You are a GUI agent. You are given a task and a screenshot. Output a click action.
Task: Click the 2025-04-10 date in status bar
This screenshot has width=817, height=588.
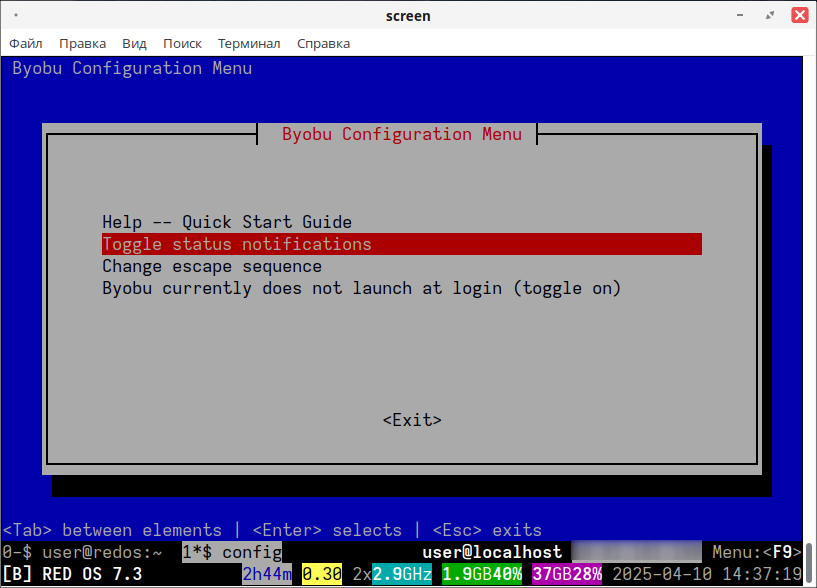pos(662,574)
